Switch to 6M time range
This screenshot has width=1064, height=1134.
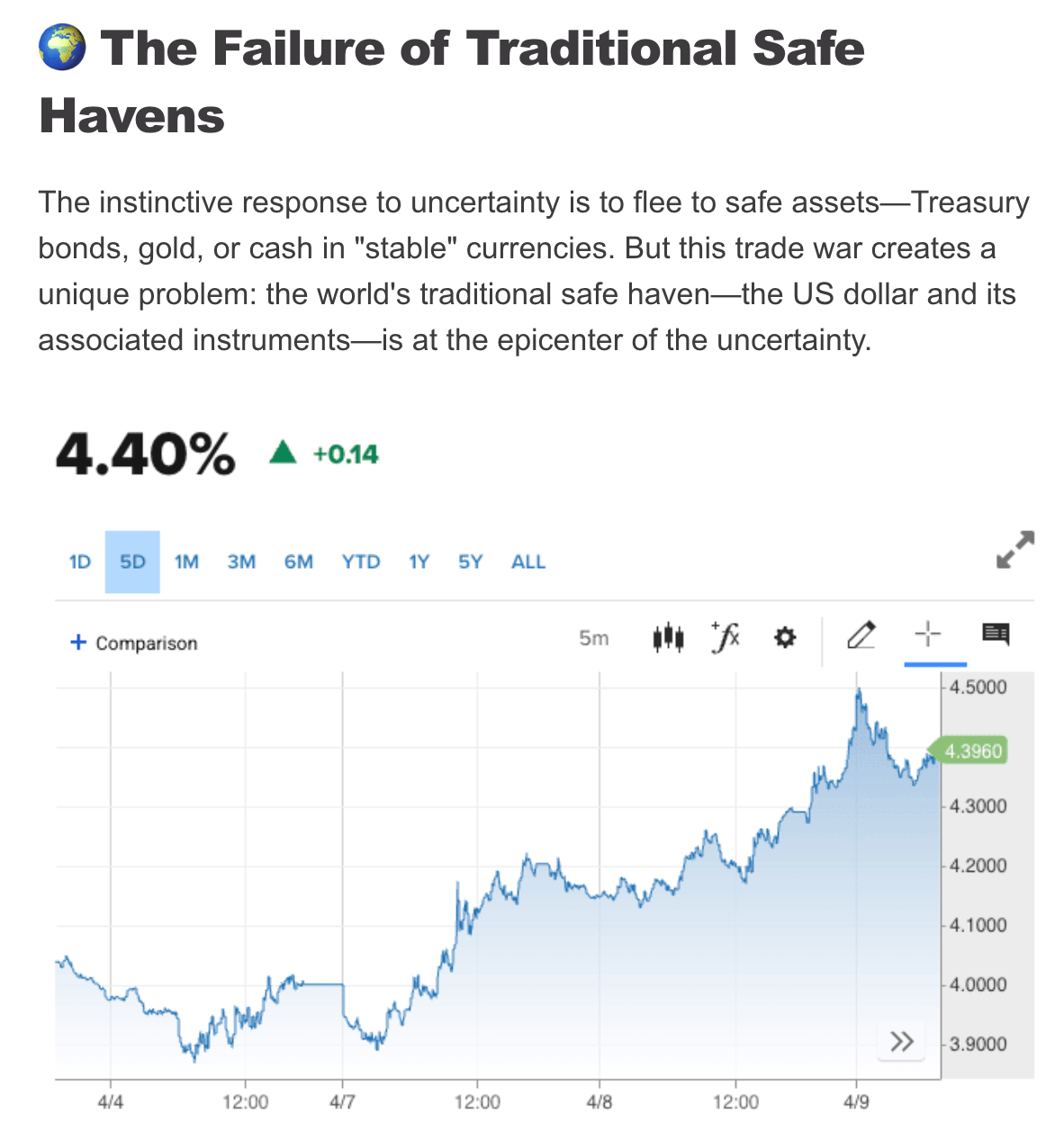pyautogui.click(x=299, y=562)
